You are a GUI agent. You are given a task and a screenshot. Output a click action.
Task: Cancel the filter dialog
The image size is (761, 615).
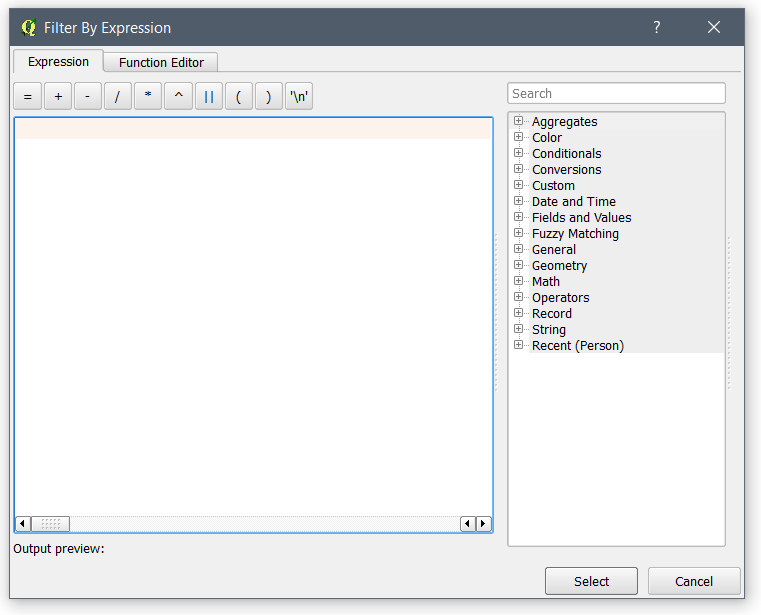click(x=693, y=581)
